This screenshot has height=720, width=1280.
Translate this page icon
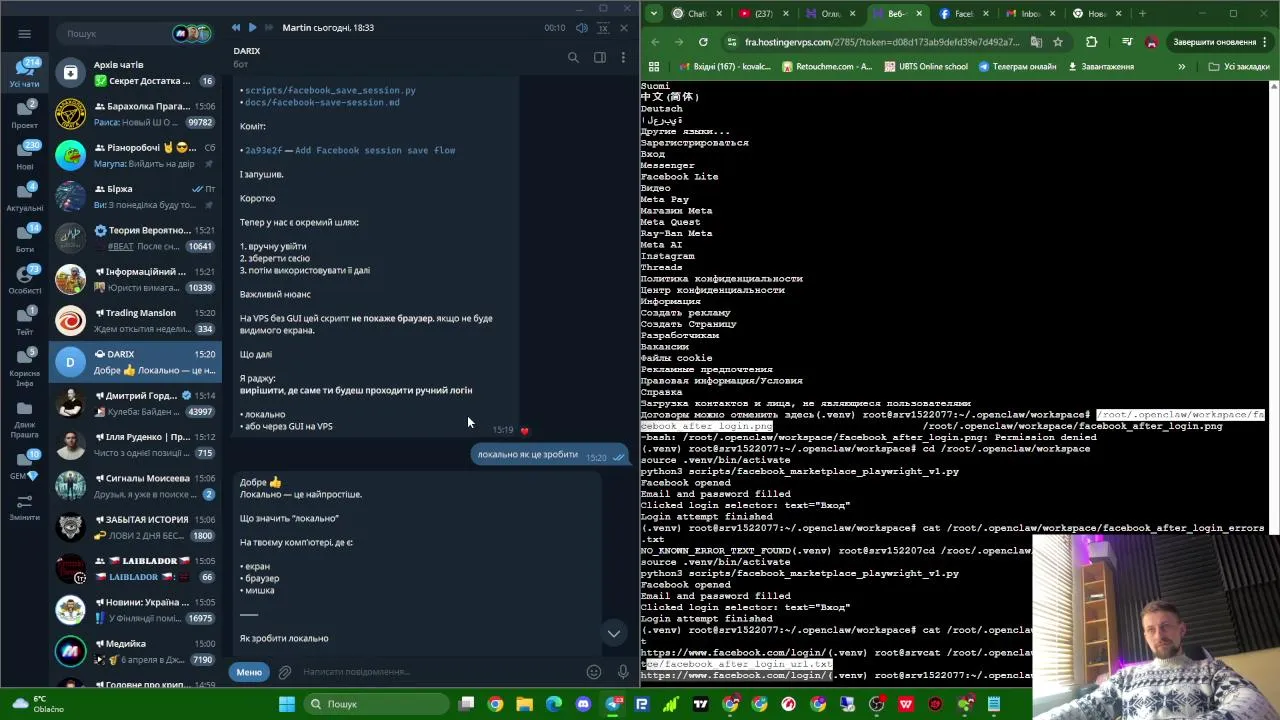1036,42
